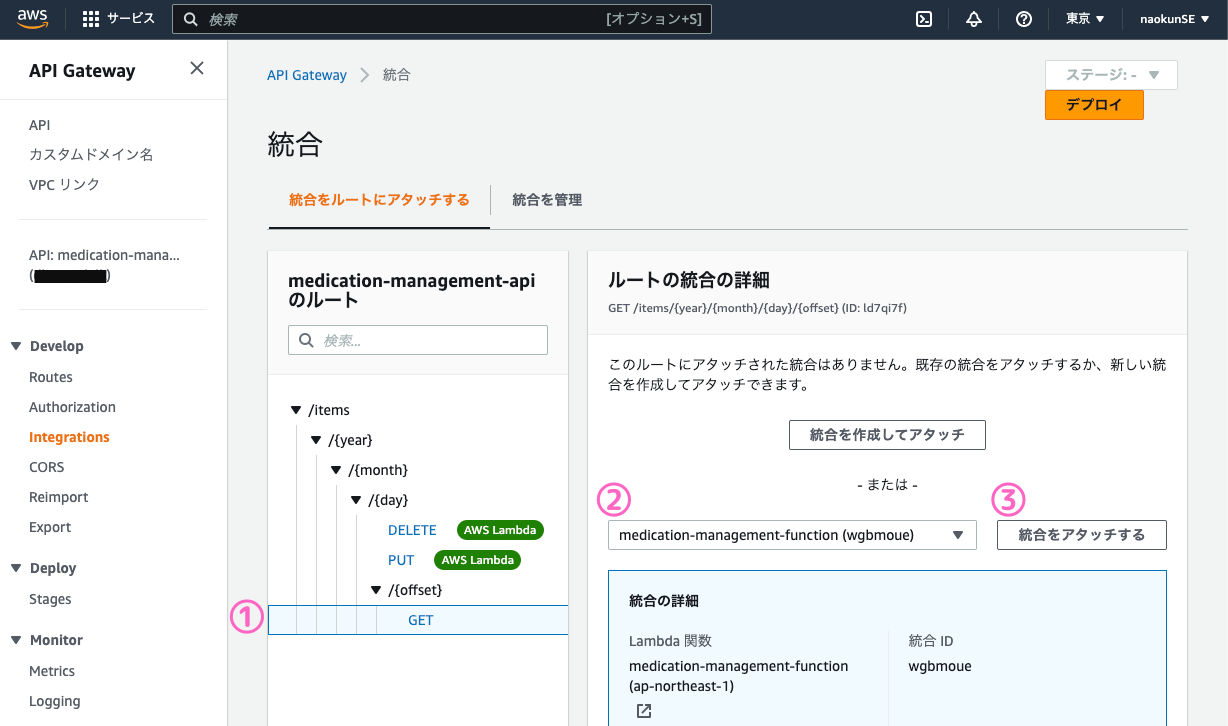Open Metrics in the sidebar

tap(52, 671)
